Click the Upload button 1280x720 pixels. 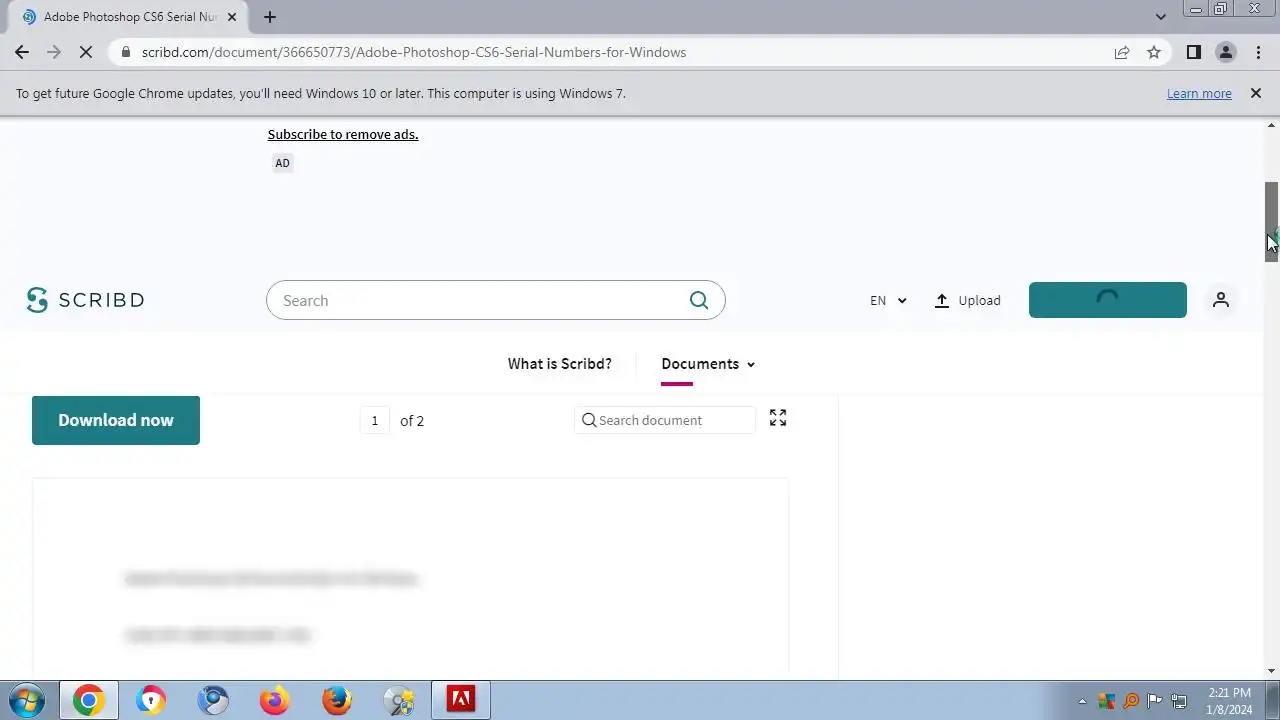pos(967,300)
